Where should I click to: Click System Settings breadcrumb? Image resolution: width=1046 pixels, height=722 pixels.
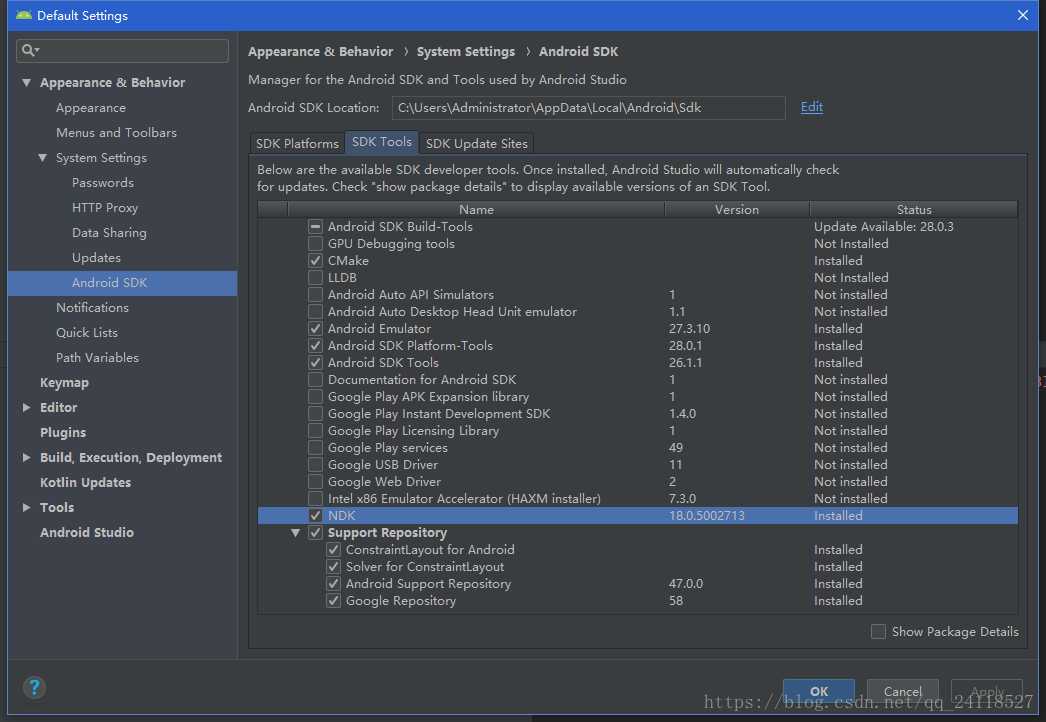[466, 51]
